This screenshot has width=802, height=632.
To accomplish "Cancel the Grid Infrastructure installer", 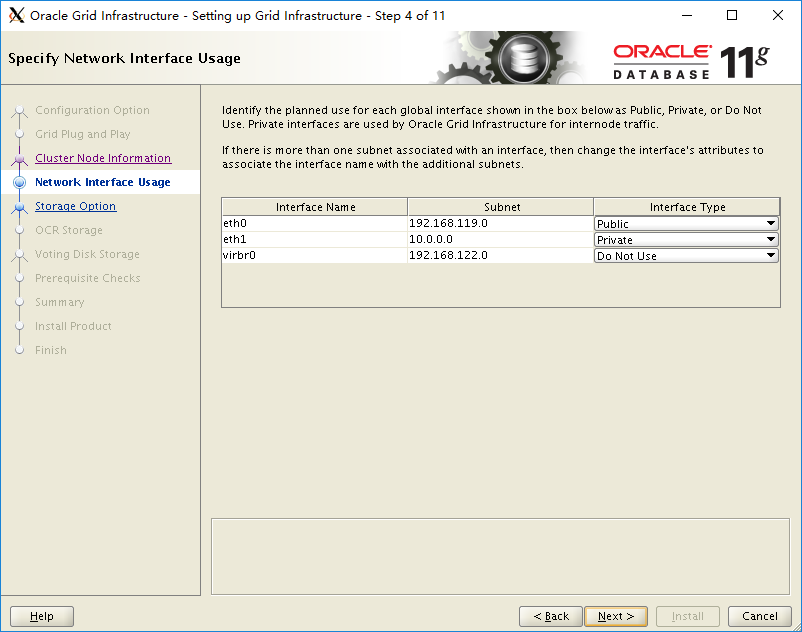I will click(x=760, y=616).
